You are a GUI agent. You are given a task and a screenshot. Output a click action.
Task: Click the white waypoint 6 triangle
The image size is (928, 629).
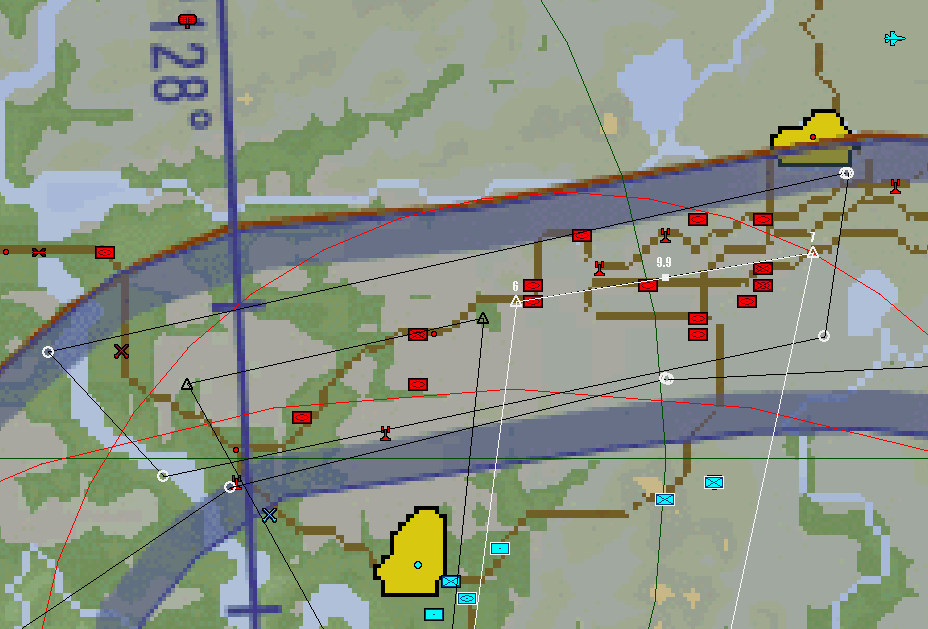tap(516, 301)
